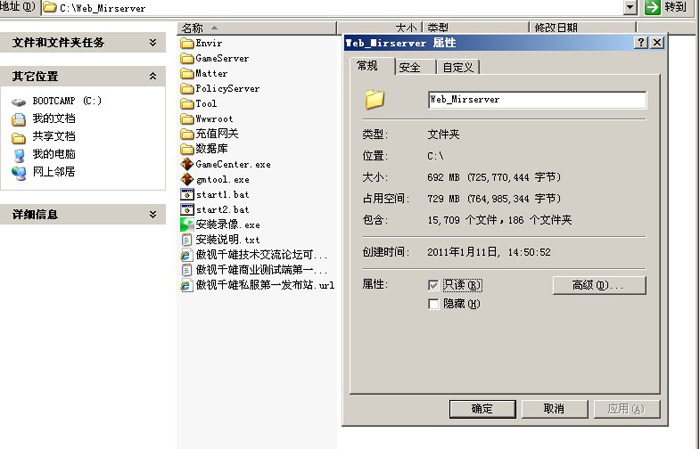Expand the 详细信息 panel
This screenshot has width=700, height=449.
[152, 214]
